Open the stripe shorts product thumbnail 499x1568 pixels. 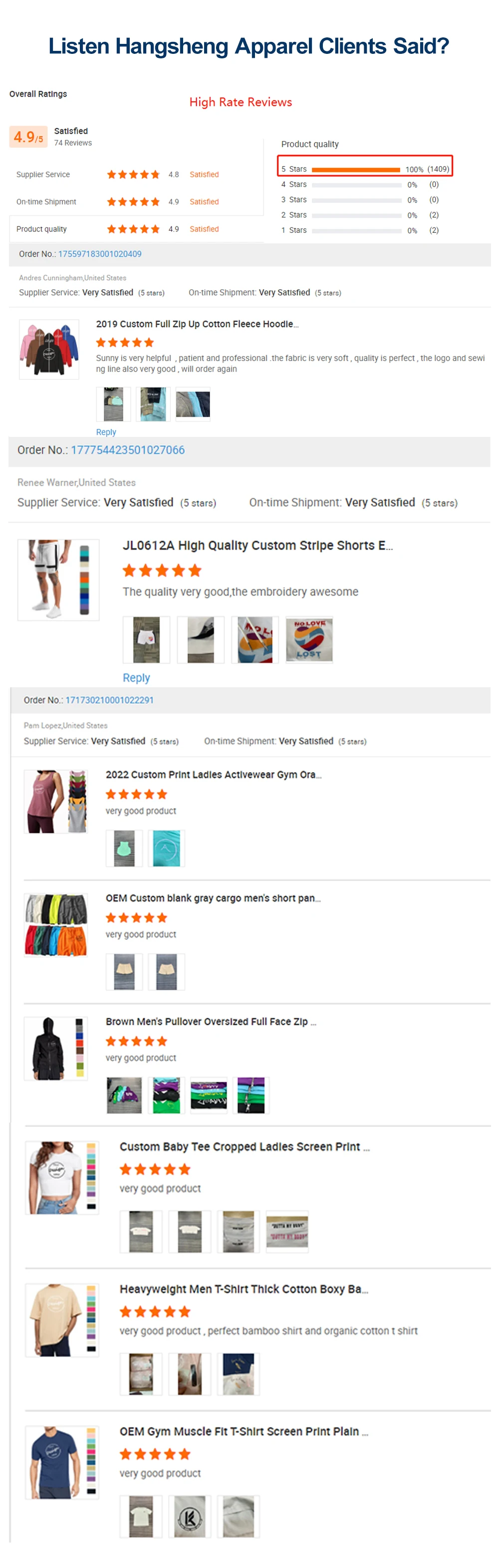pos(58,580)
